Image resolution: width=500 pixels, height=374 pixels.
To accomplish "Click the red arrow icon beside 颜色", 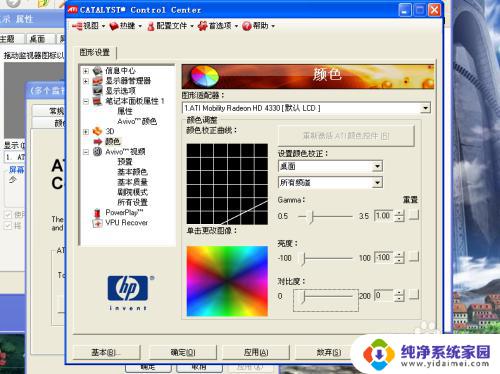I will click(x=98, y=141).
